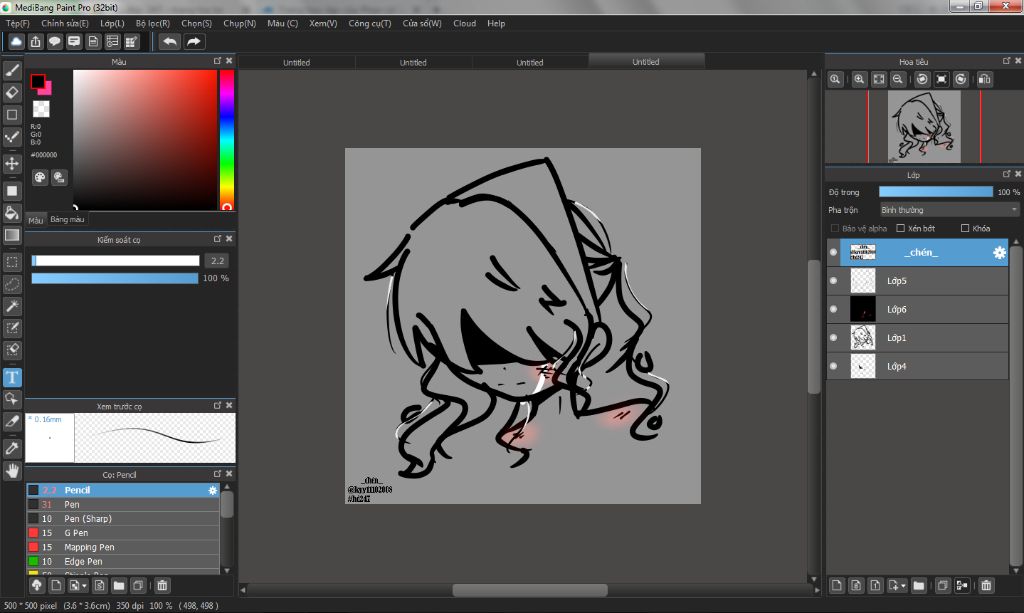Adjust the Độ trong opacity slider
The height and width of the screenshot is (613, 1024).
935,192
